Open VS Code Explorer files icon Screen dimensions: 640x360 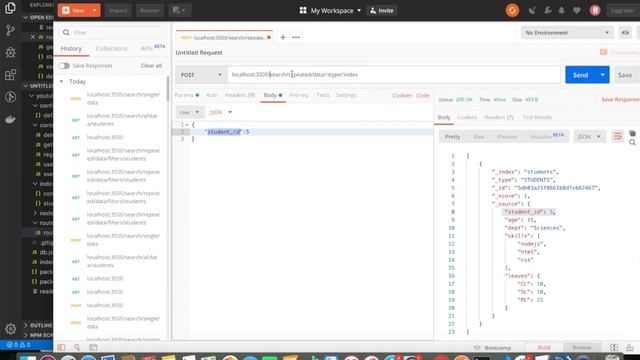pos(10,8)
